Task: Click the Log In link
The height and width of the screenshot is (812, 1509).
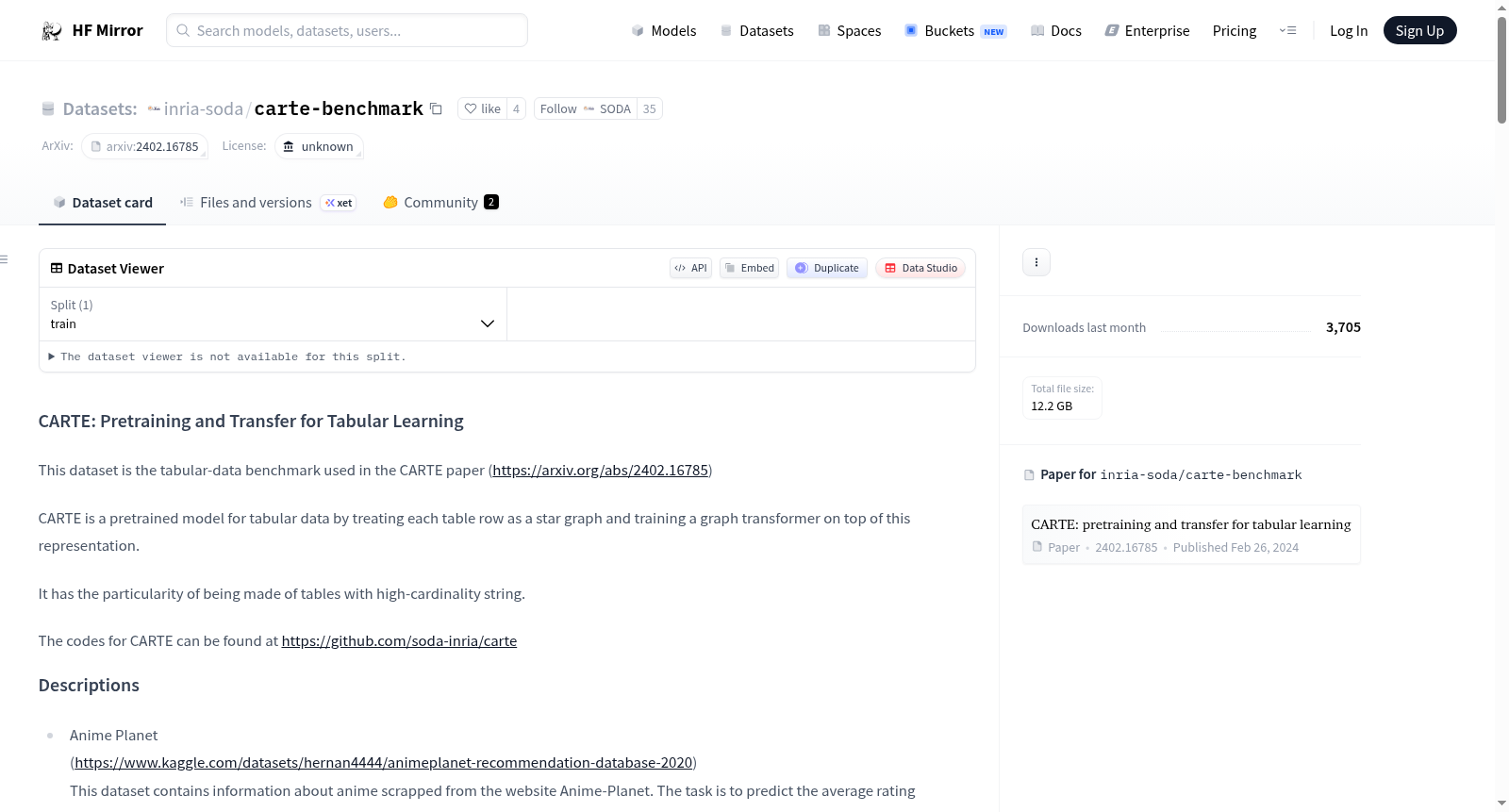Action: point(1349,30)
